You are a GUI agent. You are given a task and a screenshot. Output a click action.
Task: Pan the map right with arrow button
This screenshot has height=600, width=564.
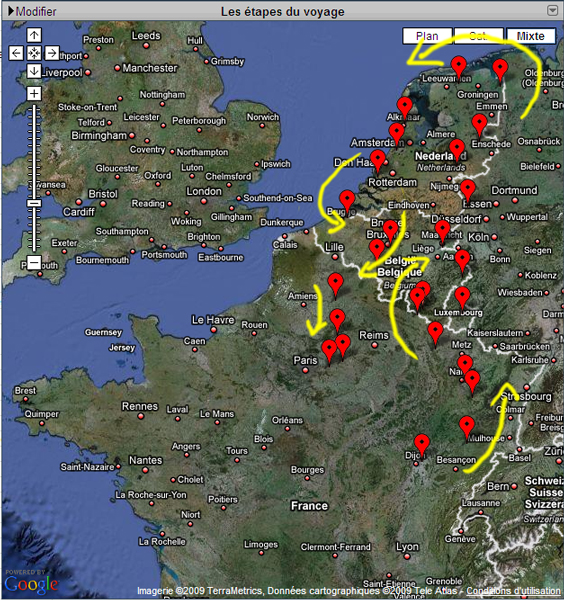[52, 53]
